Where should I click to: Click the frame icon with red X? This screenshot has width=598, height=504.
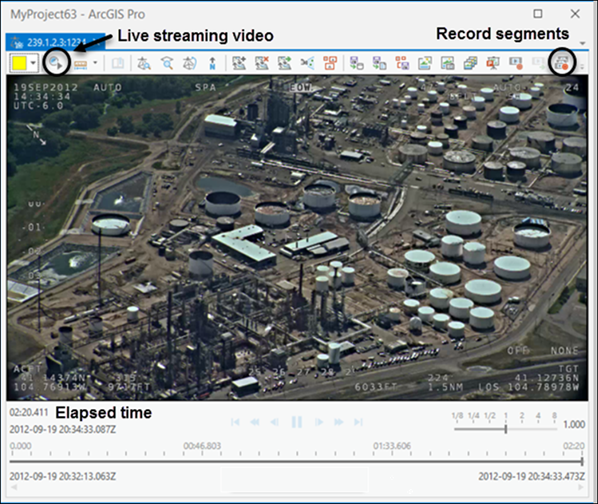[x=262, y=63]
